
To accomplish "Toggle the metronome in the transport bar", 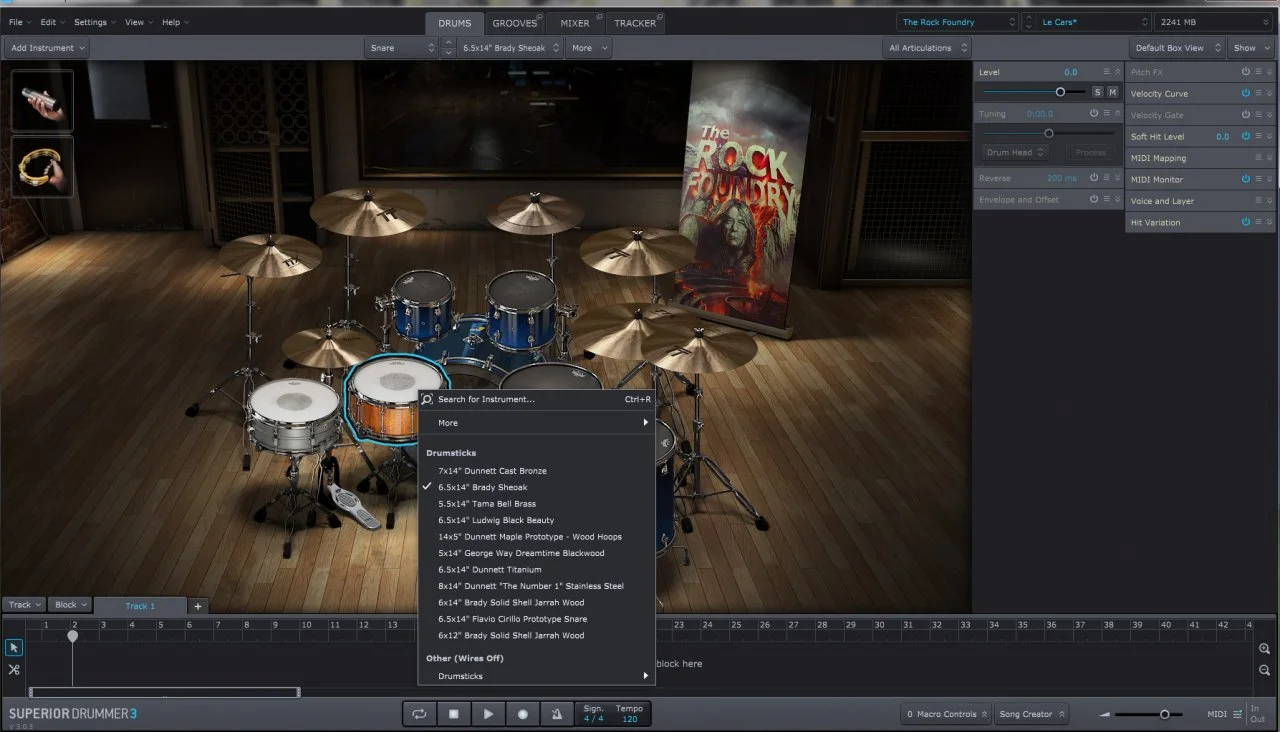I will [557, 714].
